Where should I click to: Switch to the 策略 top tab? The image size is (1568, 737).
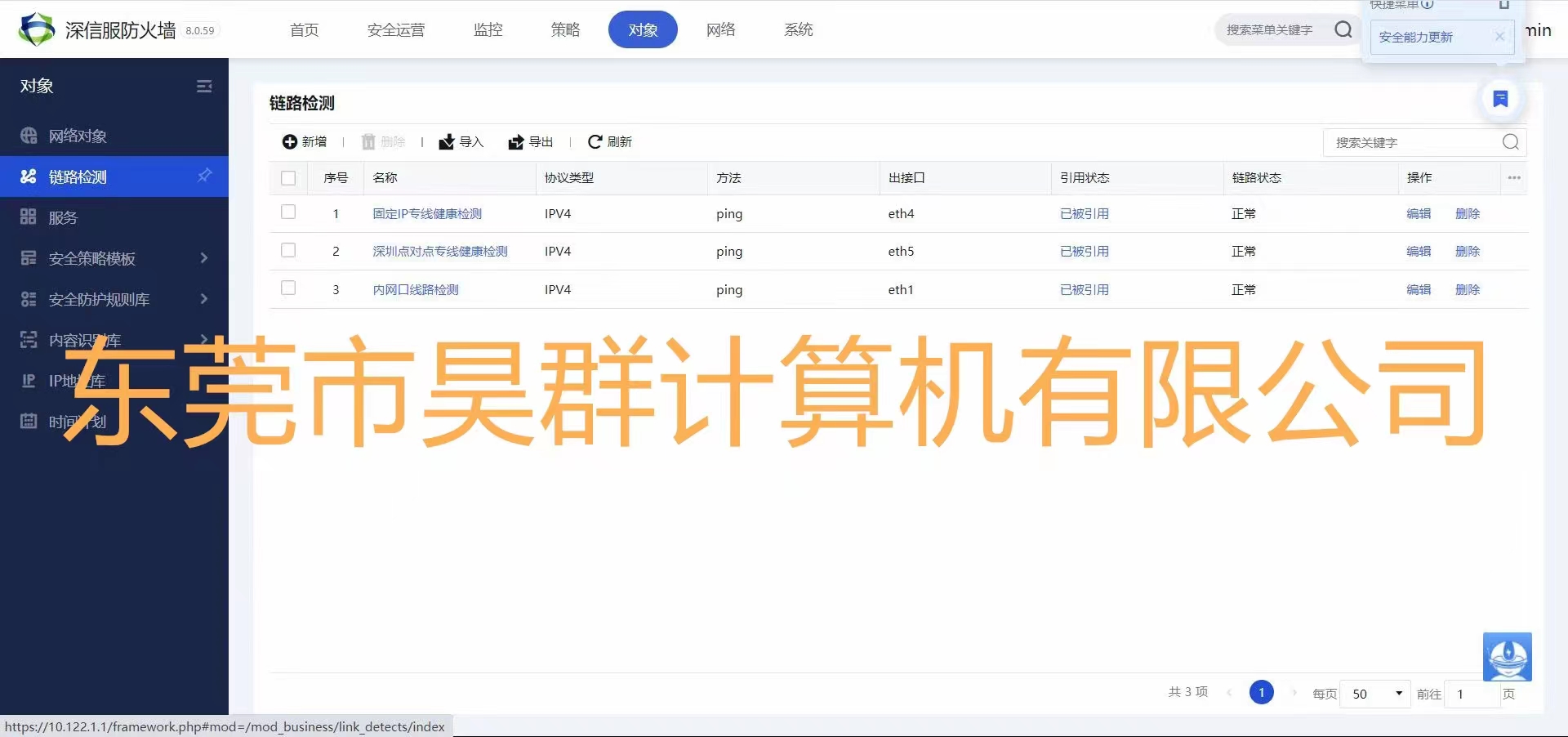565,30
